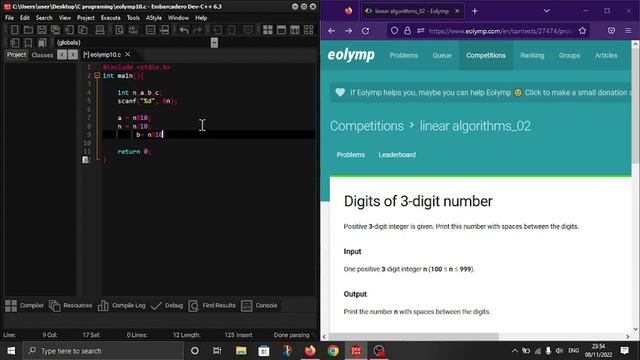Show hidden system tray icons

514,351
